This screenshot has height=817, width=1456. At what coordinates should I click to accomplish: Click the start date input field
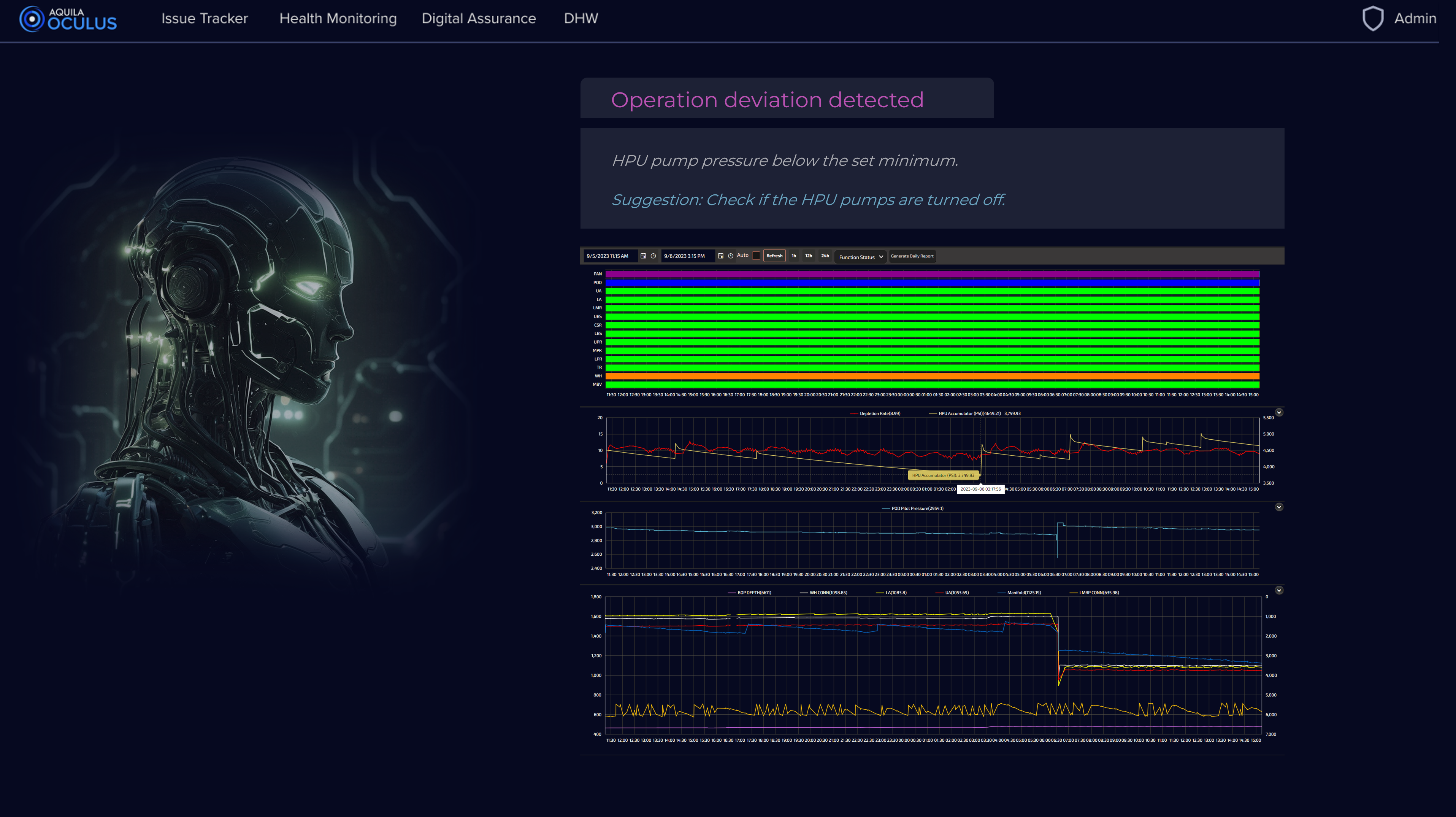(x=609, y=256)
